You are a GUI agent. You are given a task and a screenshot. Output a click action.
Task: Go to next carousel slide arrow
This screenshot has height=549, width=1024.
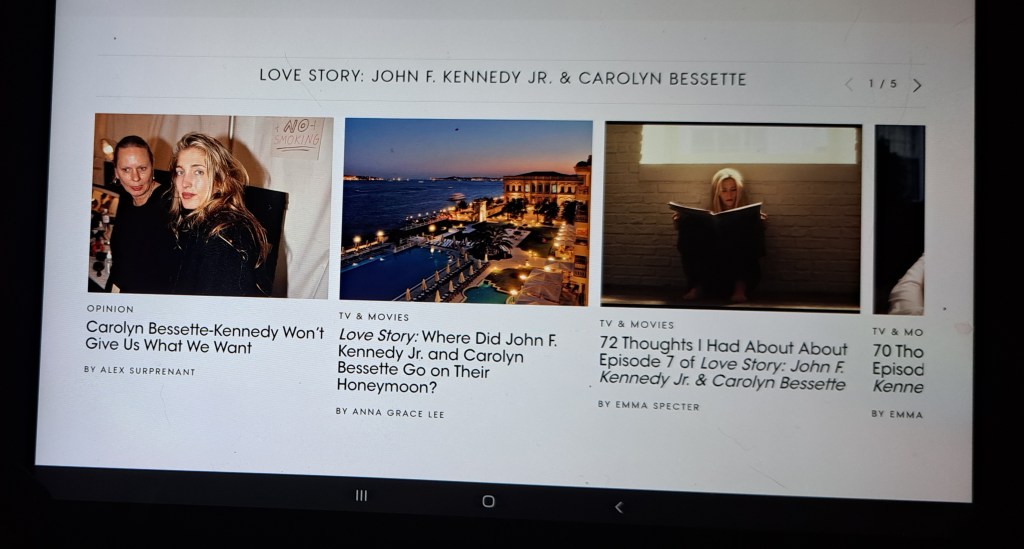point(917,86)
